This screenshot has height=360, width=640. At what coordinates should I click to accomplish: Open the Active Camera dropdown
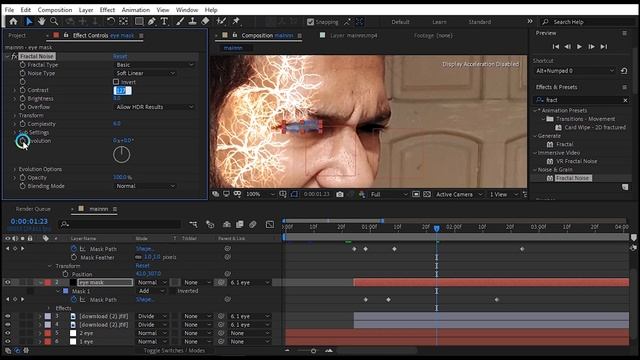[459, 194]
